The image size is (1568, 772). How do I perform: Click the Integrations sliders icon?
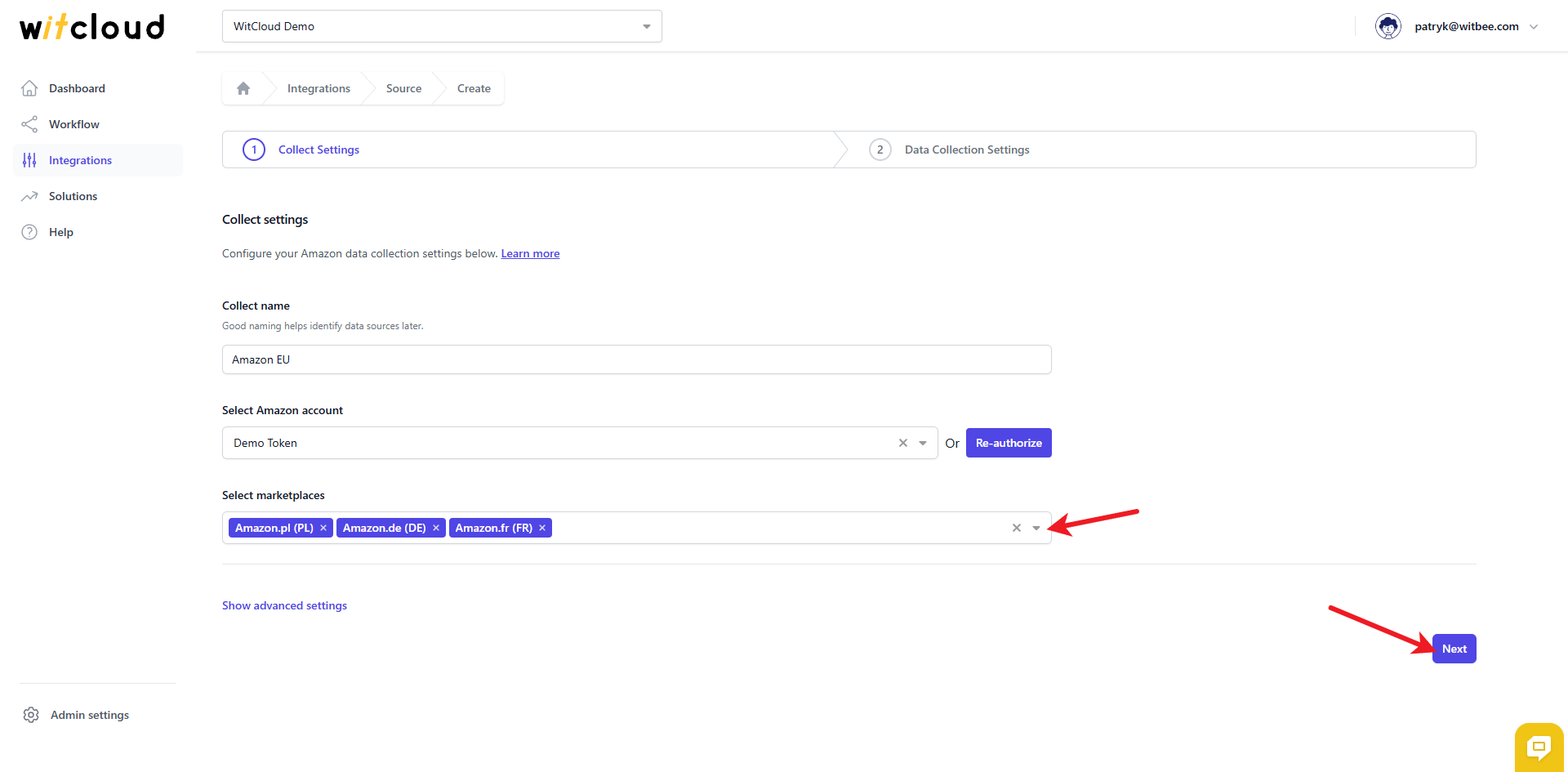pos(29,160)
